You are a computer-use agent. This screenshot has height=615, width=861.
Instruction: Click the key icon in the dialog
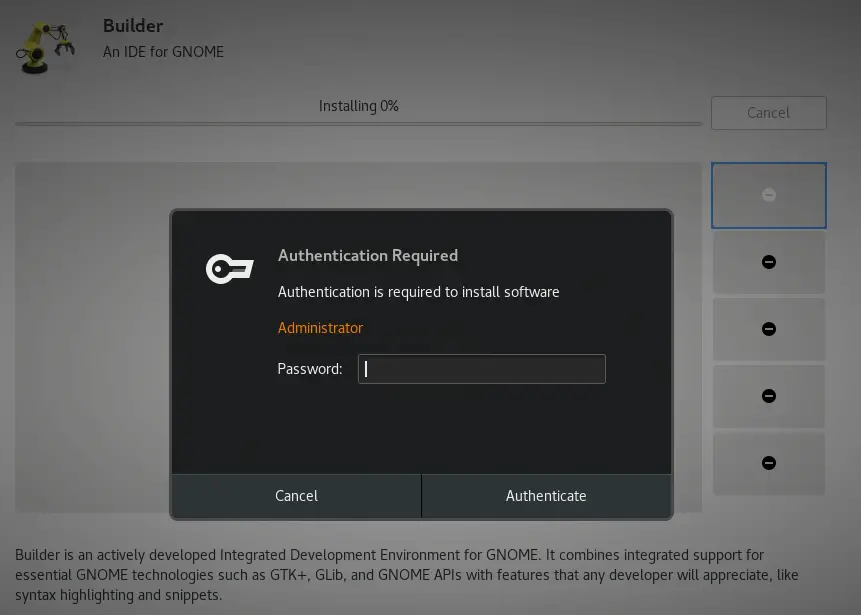coord(230,269)
